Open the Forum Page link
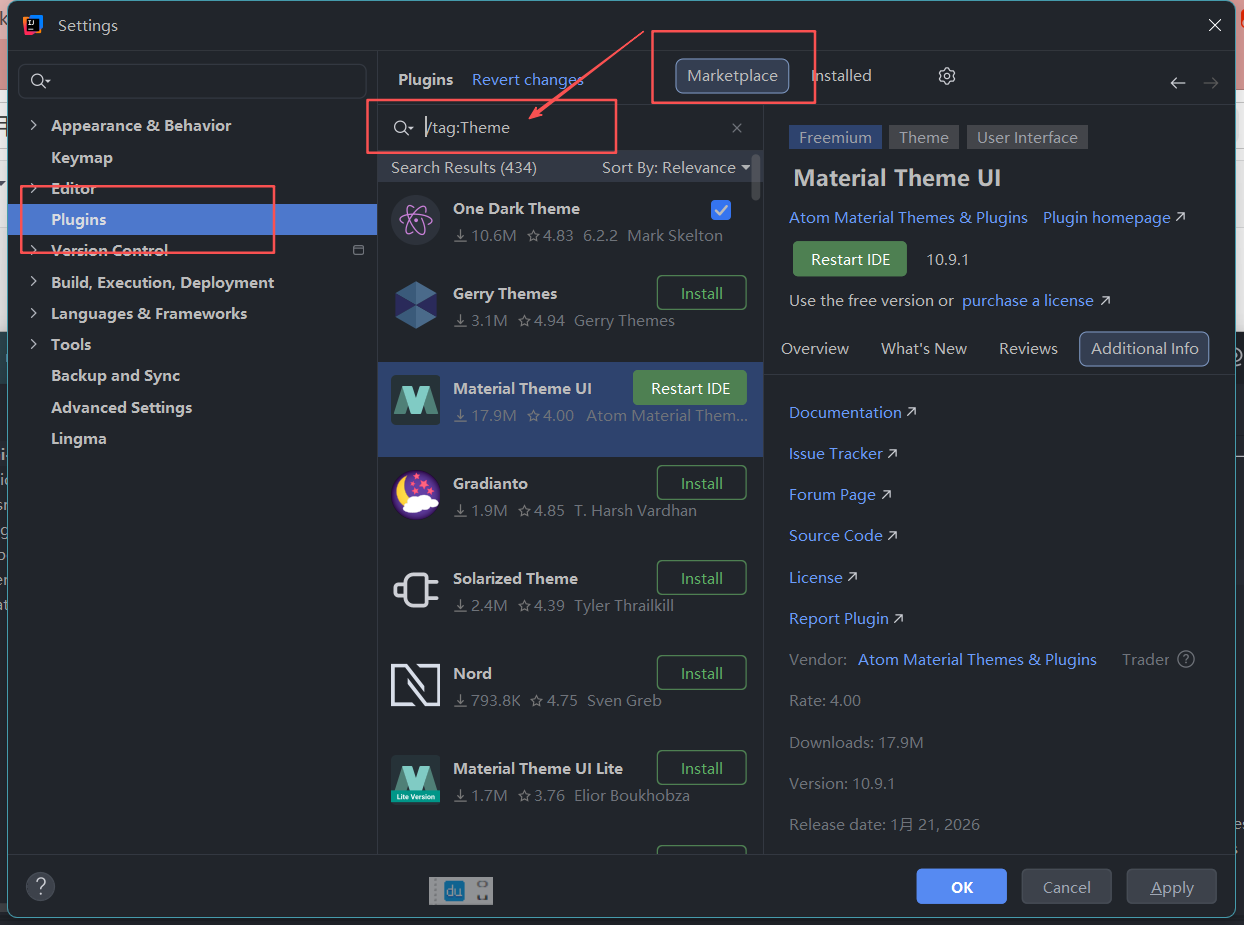Image resolution: width=1244 pixels, height=925 pixels. 840,494
